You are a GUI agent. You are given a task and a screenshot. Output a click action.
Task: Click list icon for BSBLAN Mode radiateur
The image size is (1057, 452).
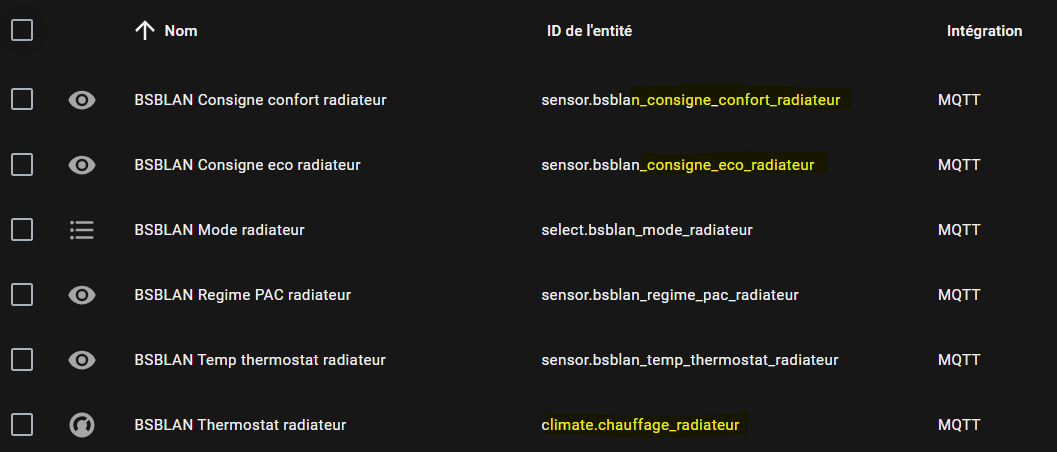(82, 230)
